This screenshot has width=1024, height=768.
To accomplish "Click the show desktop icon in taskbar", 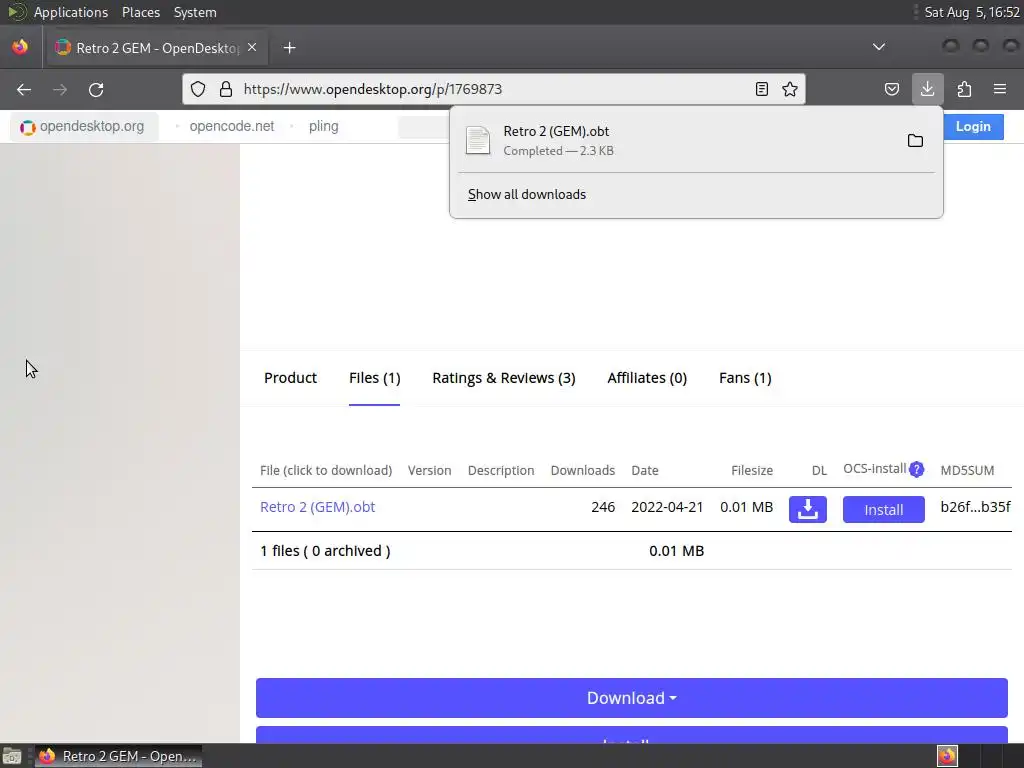I will click(x=12, y=756).
